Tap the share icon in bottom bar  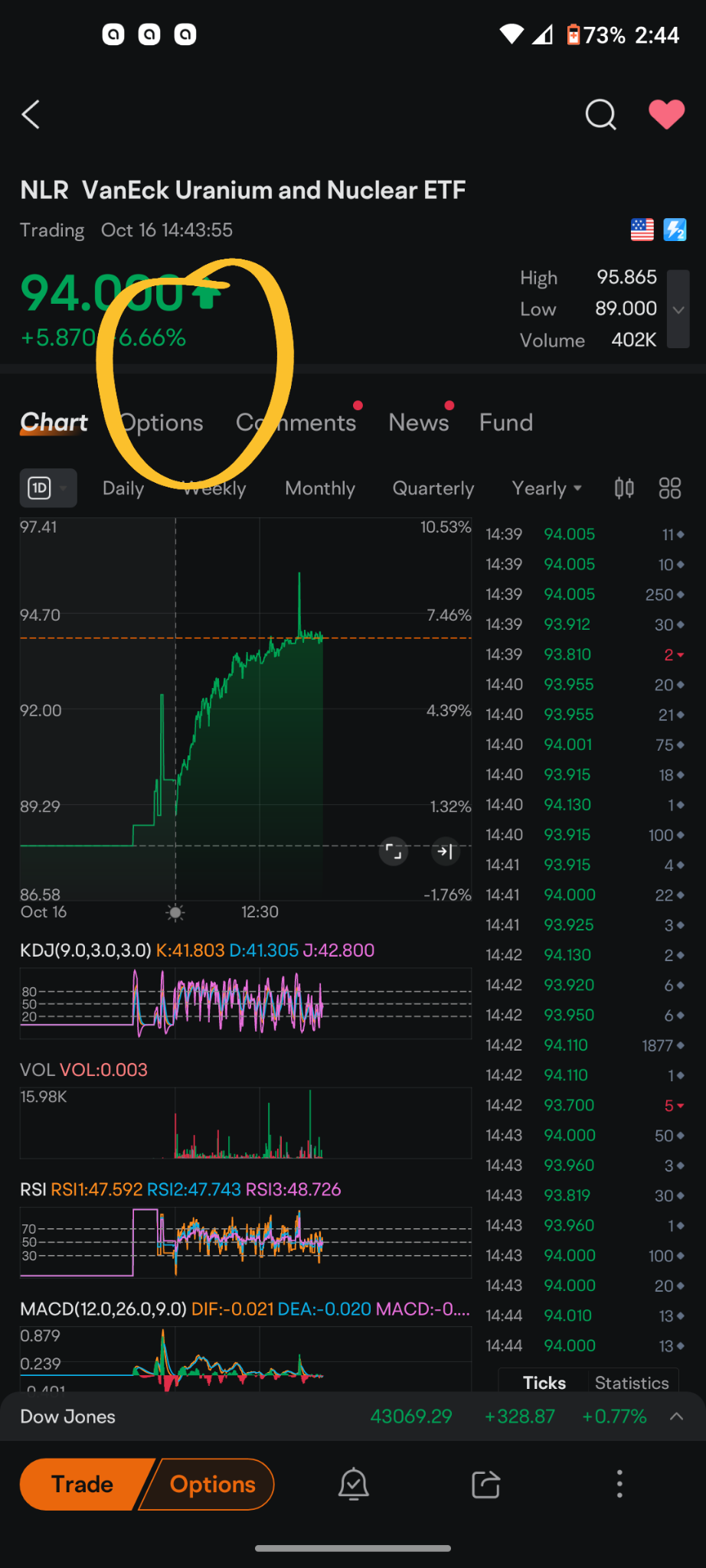[x=486, y=1485]
